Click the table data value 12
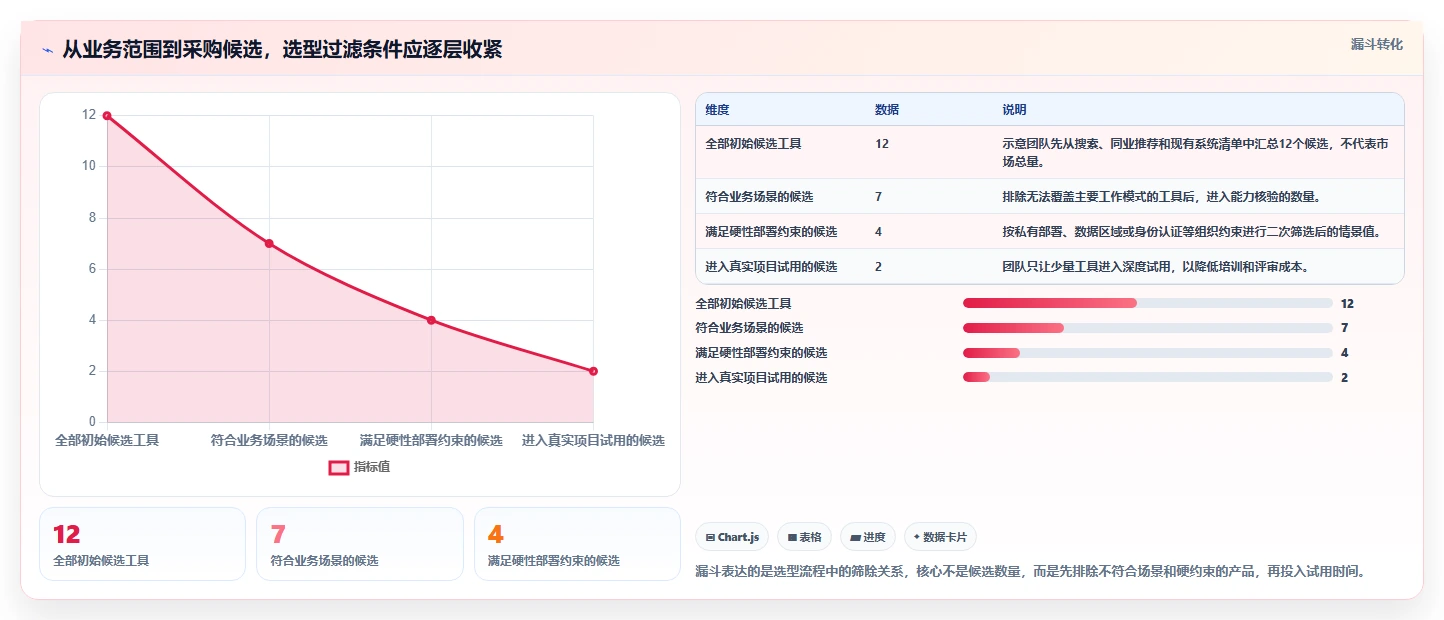Image resolution: width=1444 pixels, height=620 pixels. [x=881, y=144]
